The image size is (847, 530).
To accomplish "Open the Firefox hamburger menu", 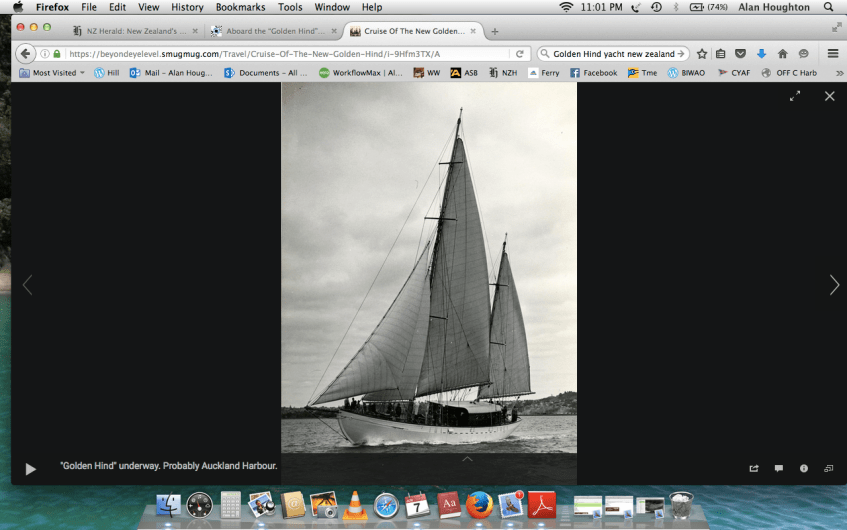I will pos(832,53).
